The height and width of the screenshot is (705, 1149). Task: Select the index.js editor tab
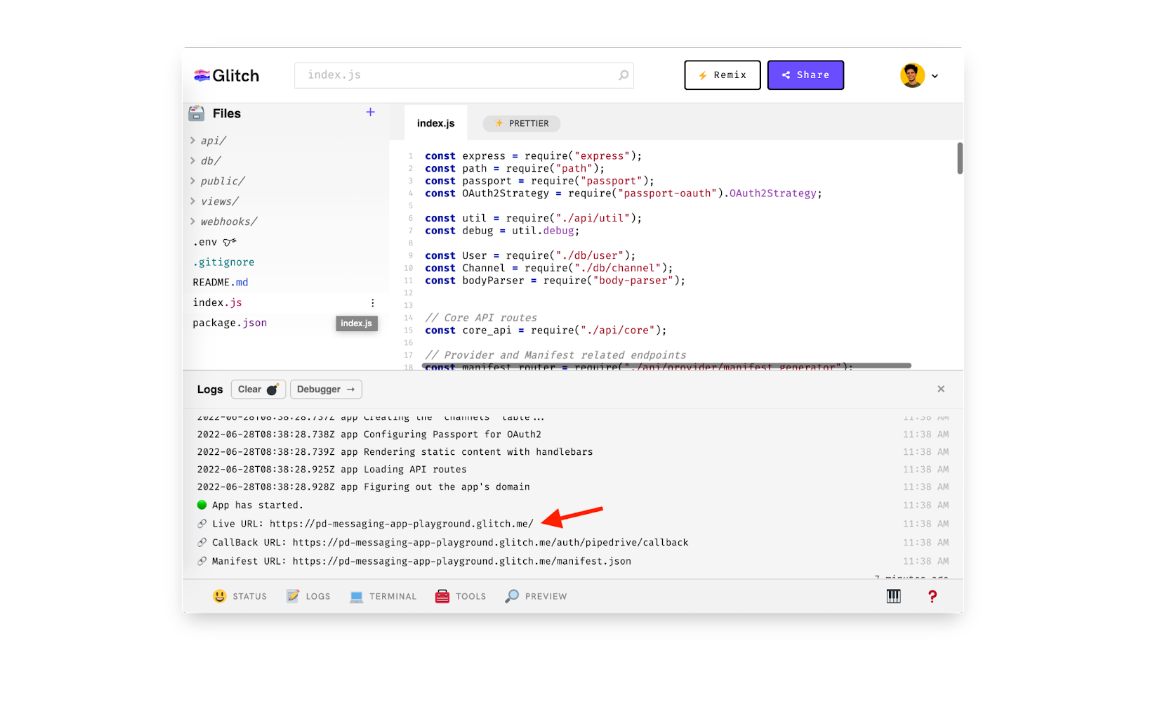(x=436, y=123)
